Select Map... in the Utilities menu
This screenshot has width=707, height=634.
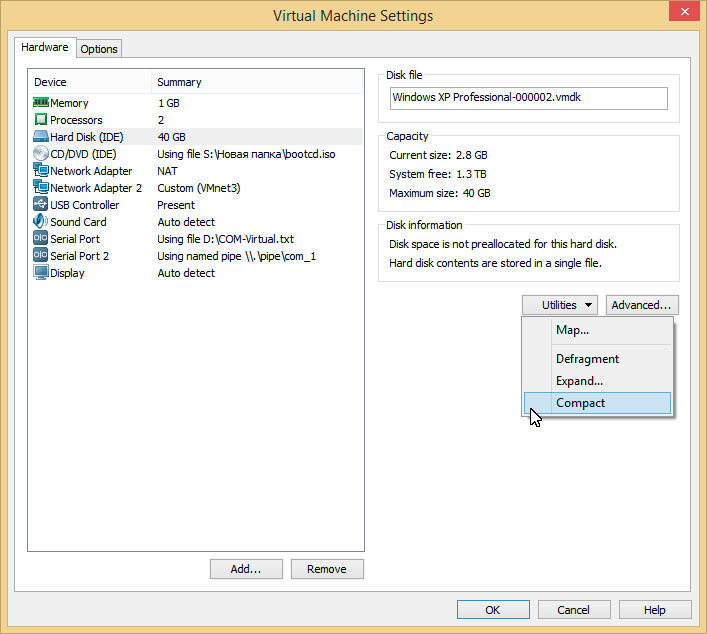572,330
